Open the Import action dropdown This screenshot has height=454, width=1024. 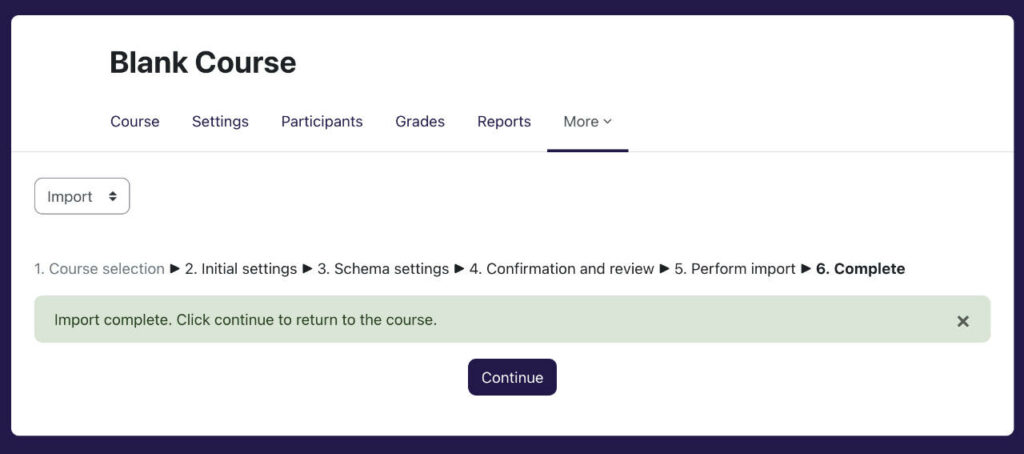tap(82, 197)
